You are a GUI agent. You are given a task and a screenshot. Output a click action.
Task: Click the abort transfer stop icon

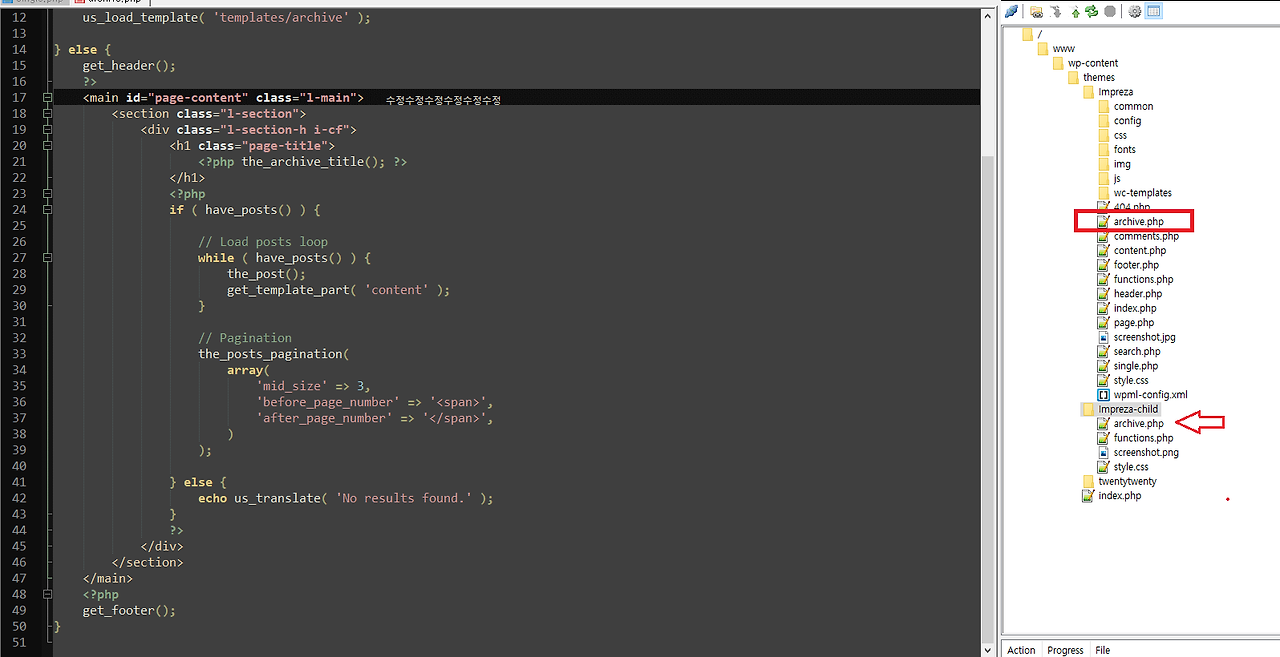(x=1110, y=11)
